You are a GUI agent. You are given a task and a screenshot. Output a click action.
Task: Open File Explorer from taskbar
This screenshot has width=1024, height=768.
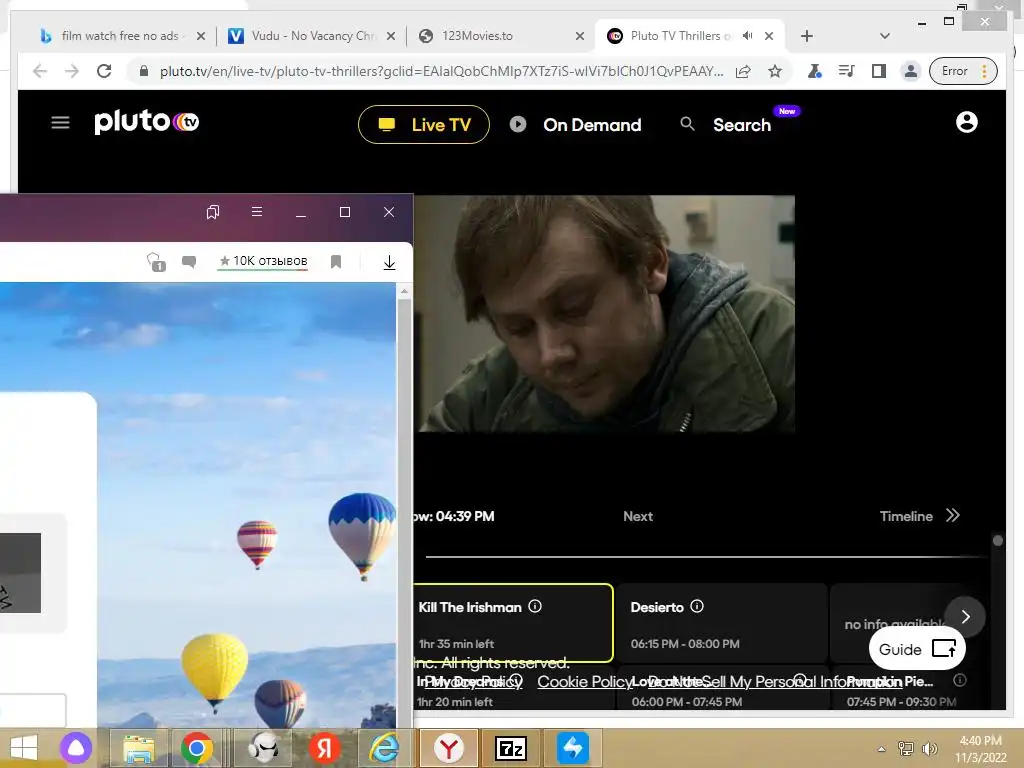139,748
